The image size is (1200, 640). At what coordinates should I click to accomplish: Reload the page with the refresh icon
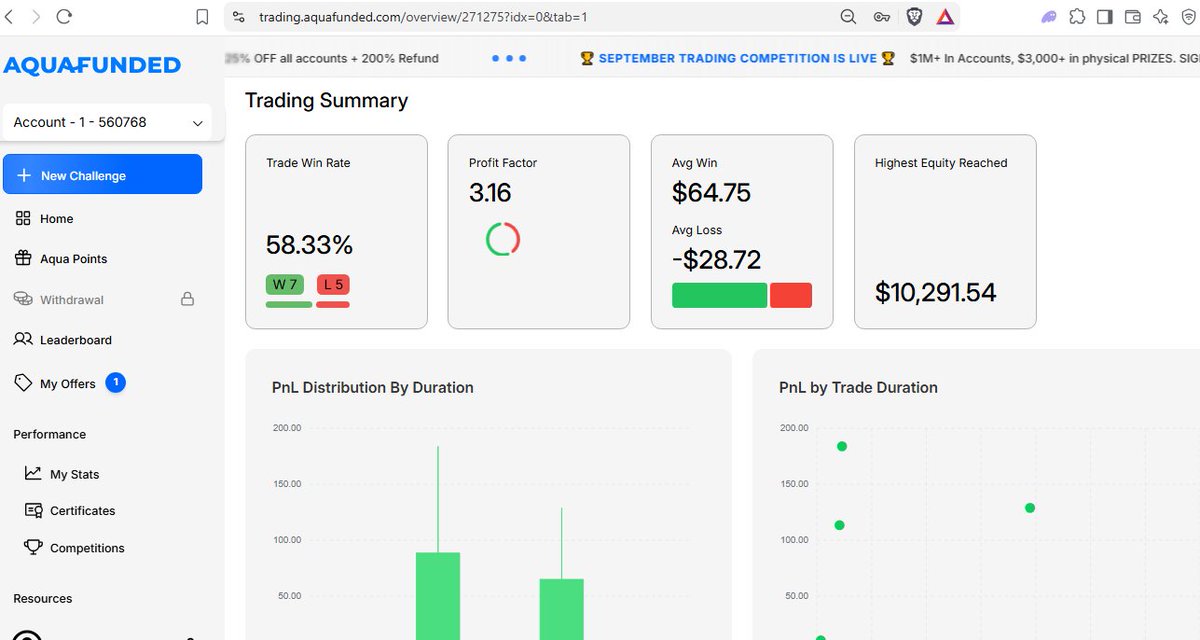click(64, 17)
